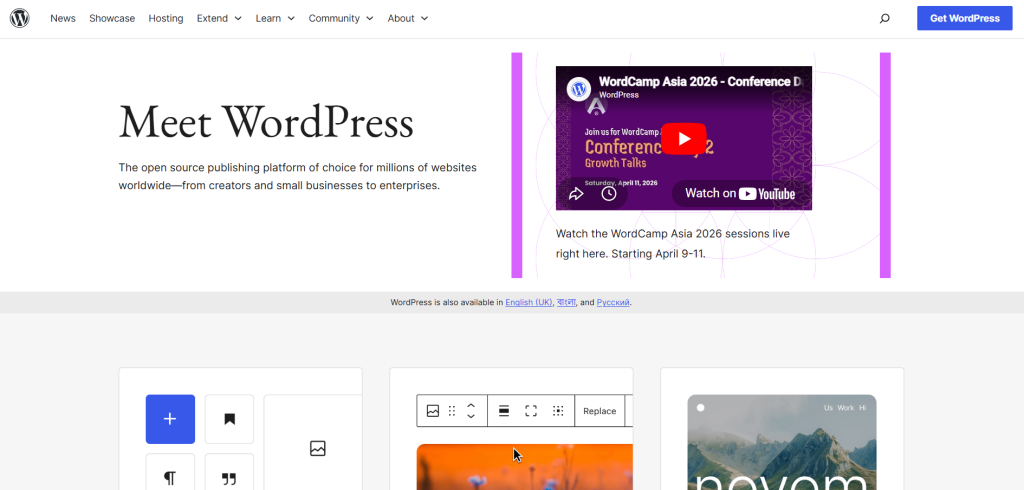Click the video title WordCamp Asia 2026
This screenshot has height=490, width=1024.
700,82
